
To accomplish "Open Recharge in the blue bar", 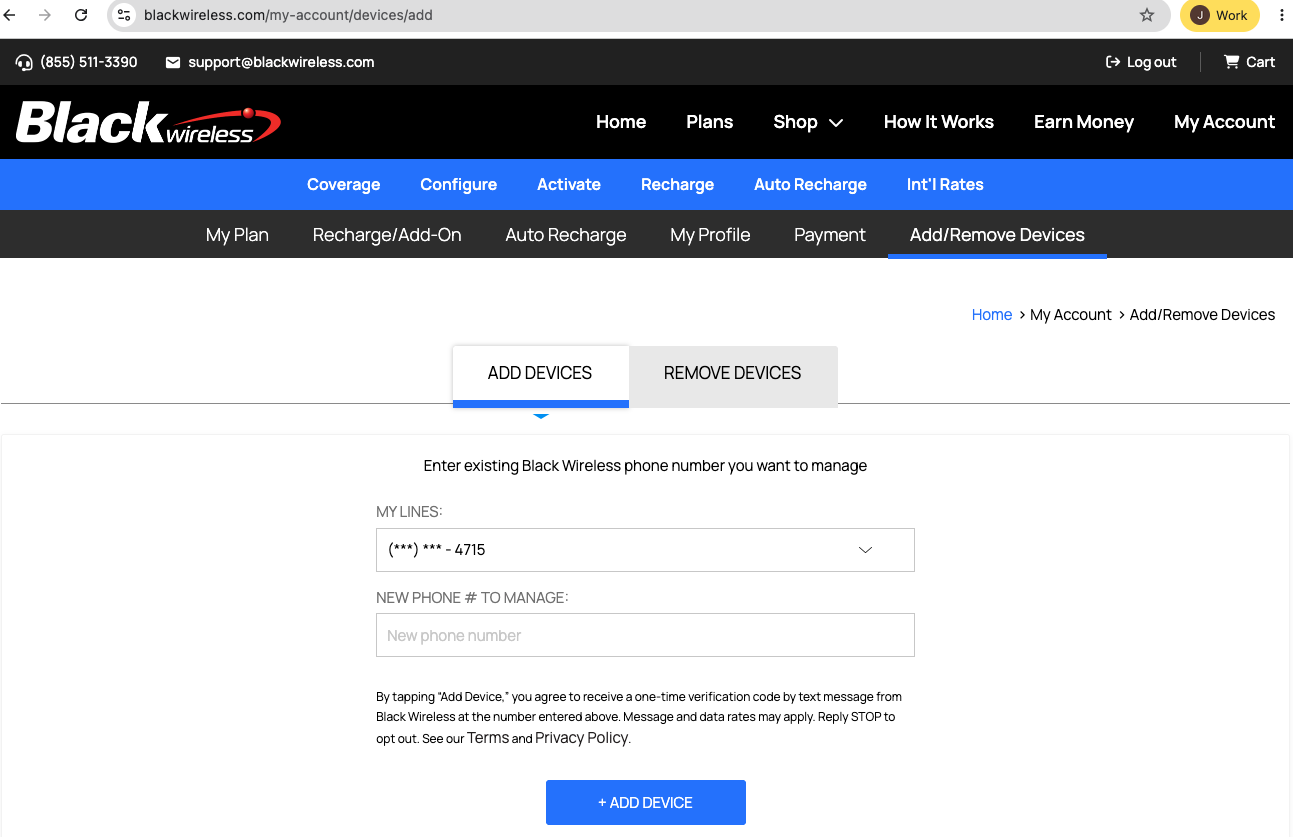I will click(x=678, y=184).
